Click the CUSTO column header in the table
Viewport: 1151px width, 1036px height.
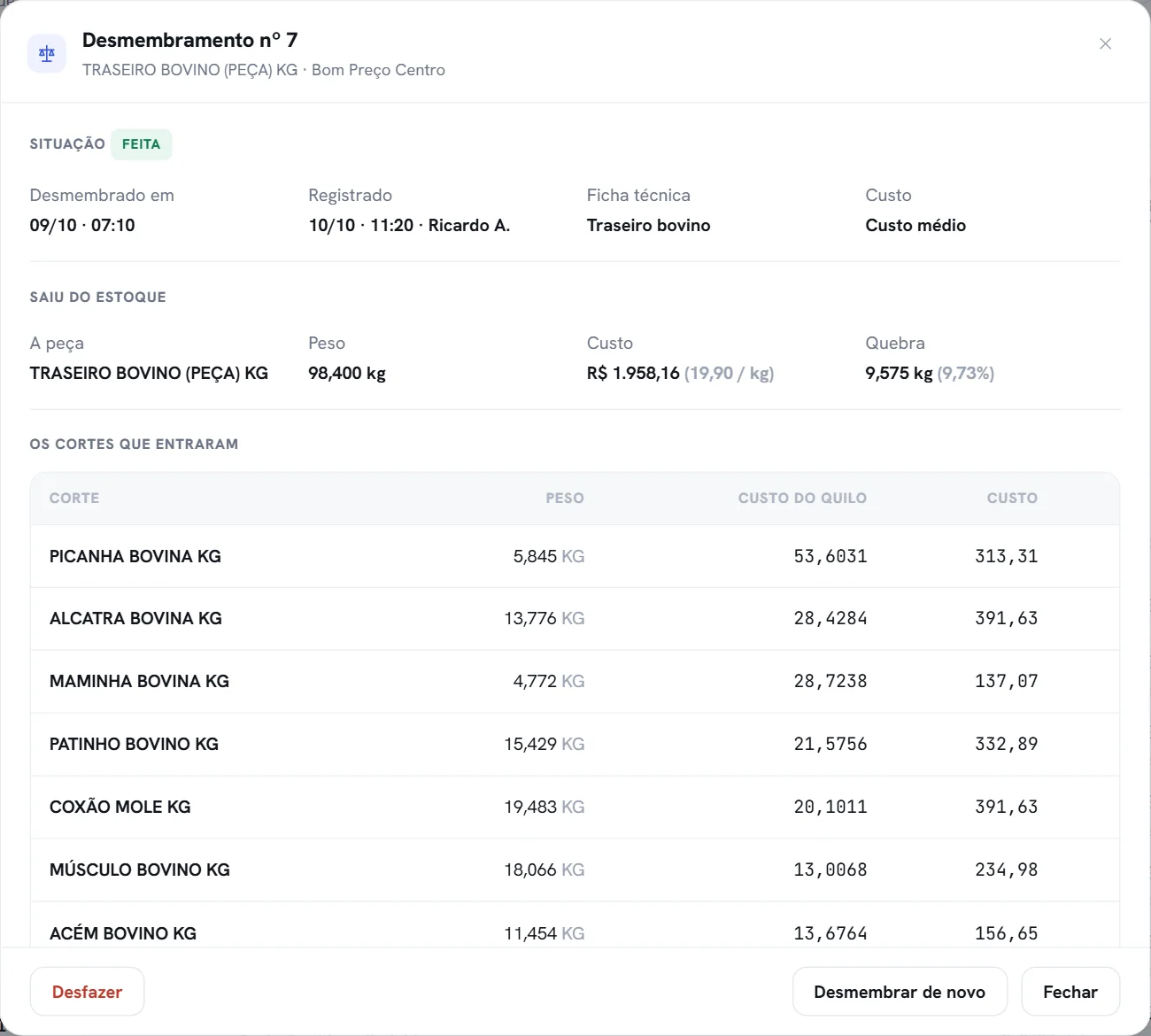pos(1012,498)
